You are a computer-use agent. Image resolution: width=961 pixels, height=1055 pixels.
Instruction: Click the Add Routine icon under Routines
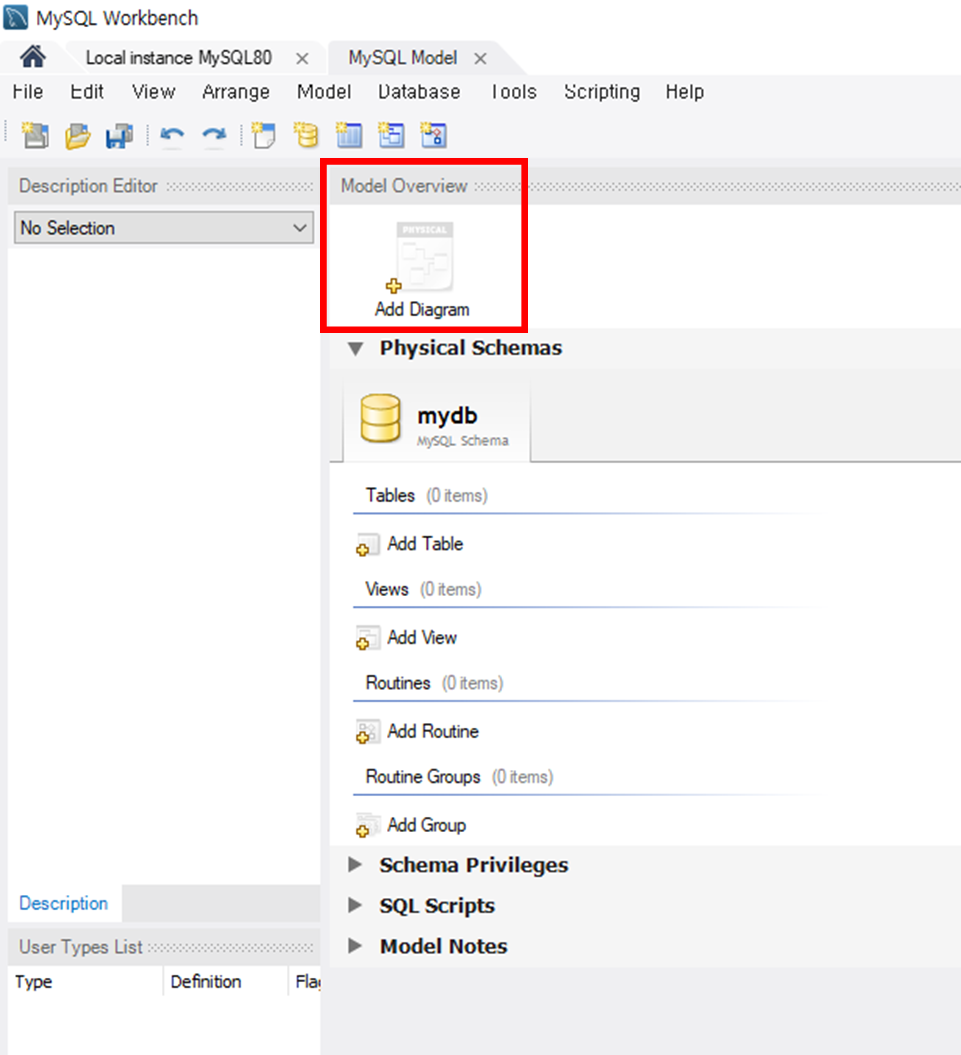pyautogui.click(x=367, y=732)
